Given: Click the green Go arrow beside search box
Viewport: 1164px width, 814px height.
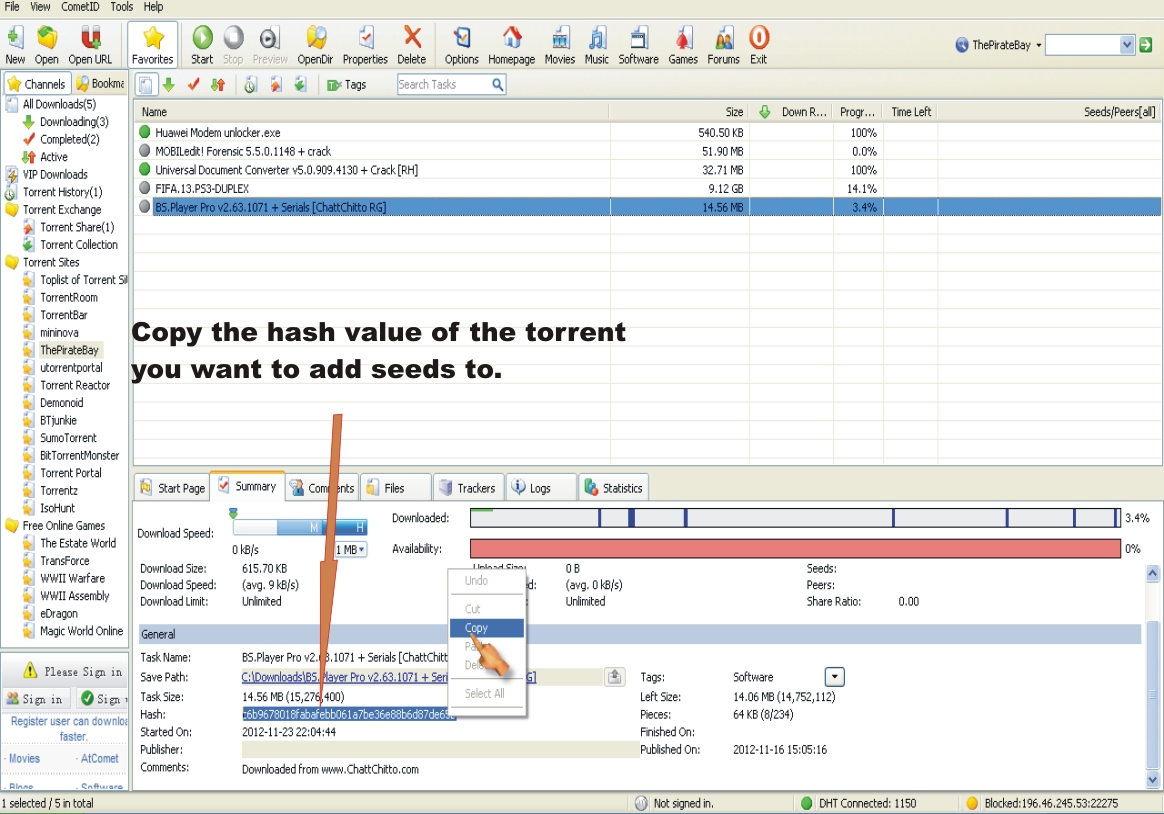Looking at the screenshot, I should [1146, 45].
